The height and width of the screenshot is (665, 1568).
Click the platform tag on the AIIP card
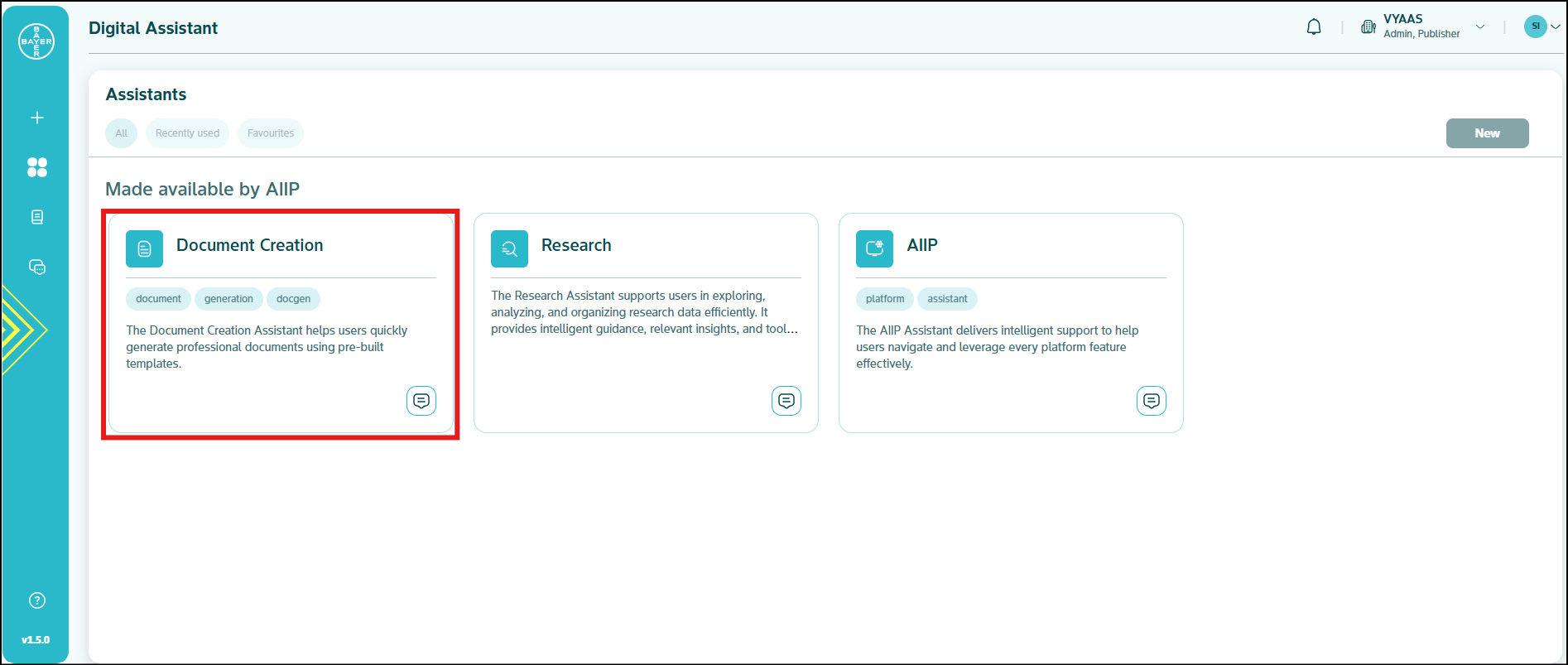tap(884, 299)
